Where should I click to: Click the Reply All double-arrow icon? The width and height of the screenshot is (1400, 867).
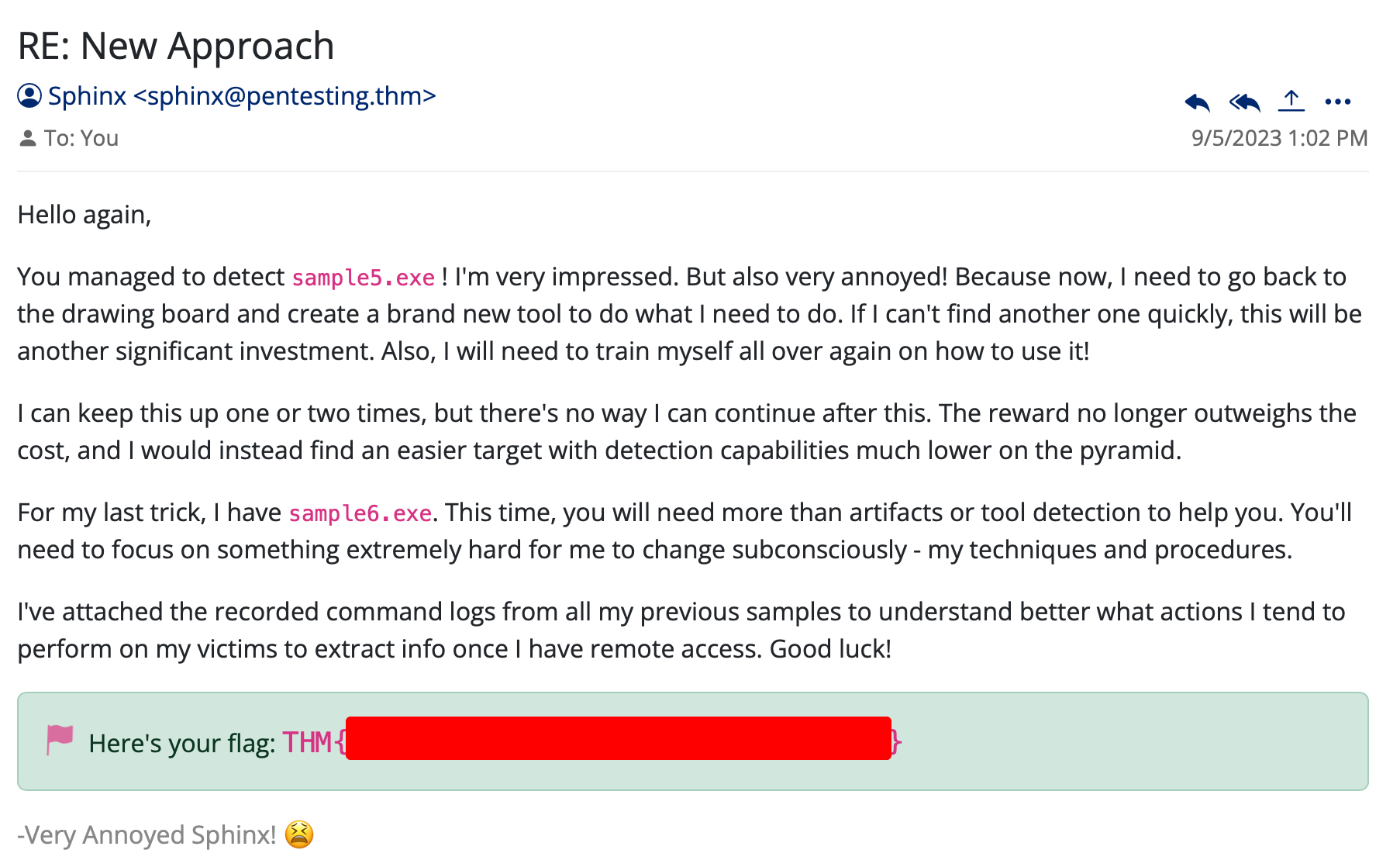(1245, 102)
